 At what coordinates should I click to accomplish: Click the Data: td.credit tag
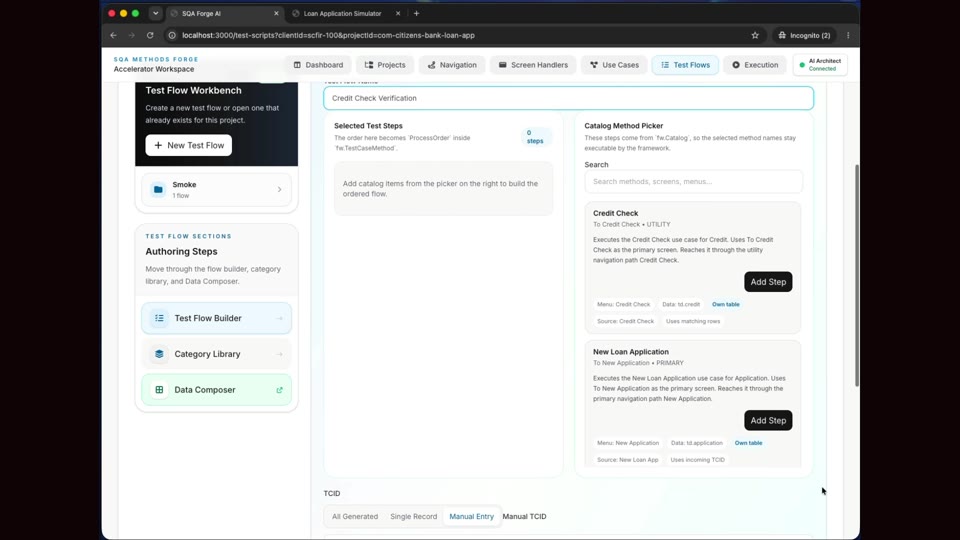click(681, 304)
